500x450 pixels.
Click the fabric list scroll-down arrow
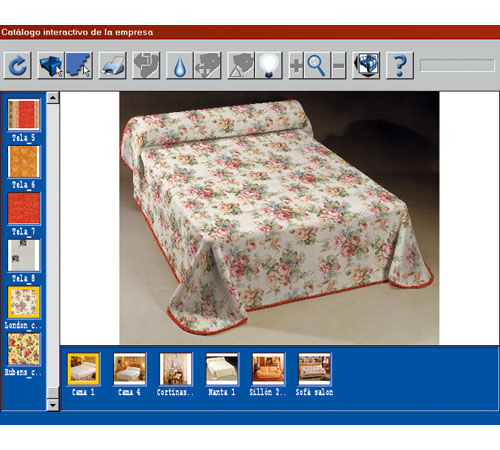pyautogui.click(x=53, y=405)
